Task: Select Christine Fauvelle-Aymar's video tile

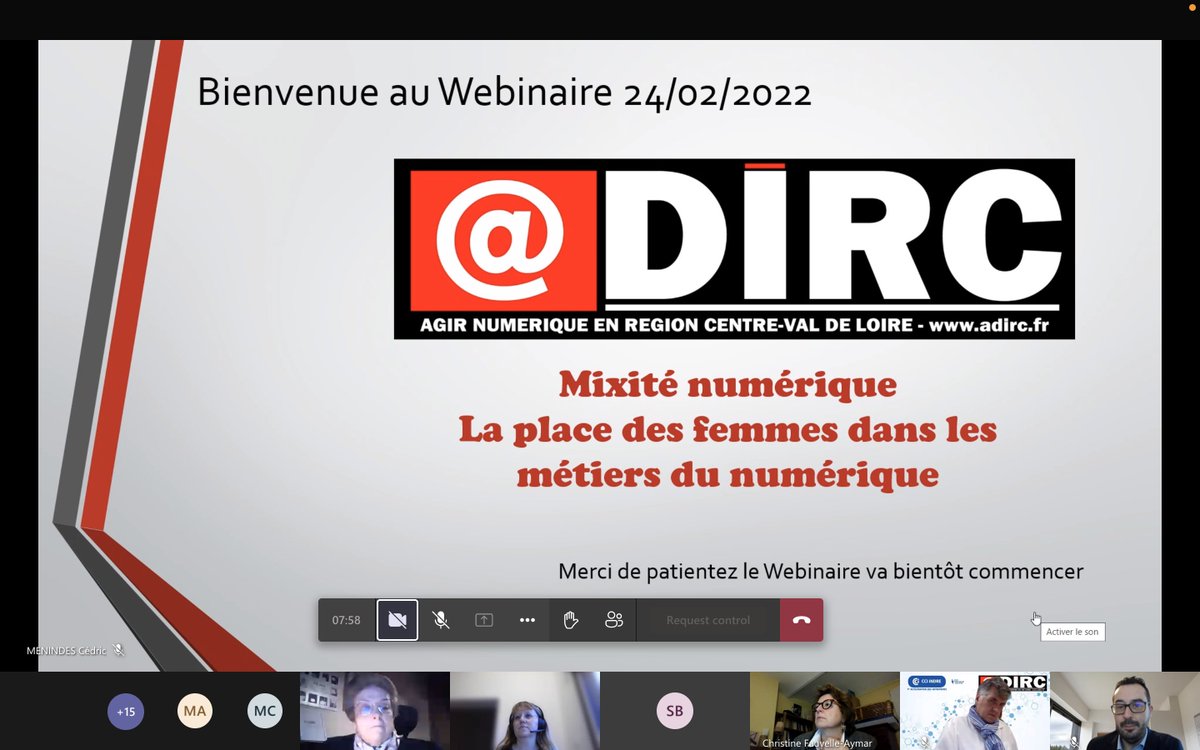Action: click(824, 711)
